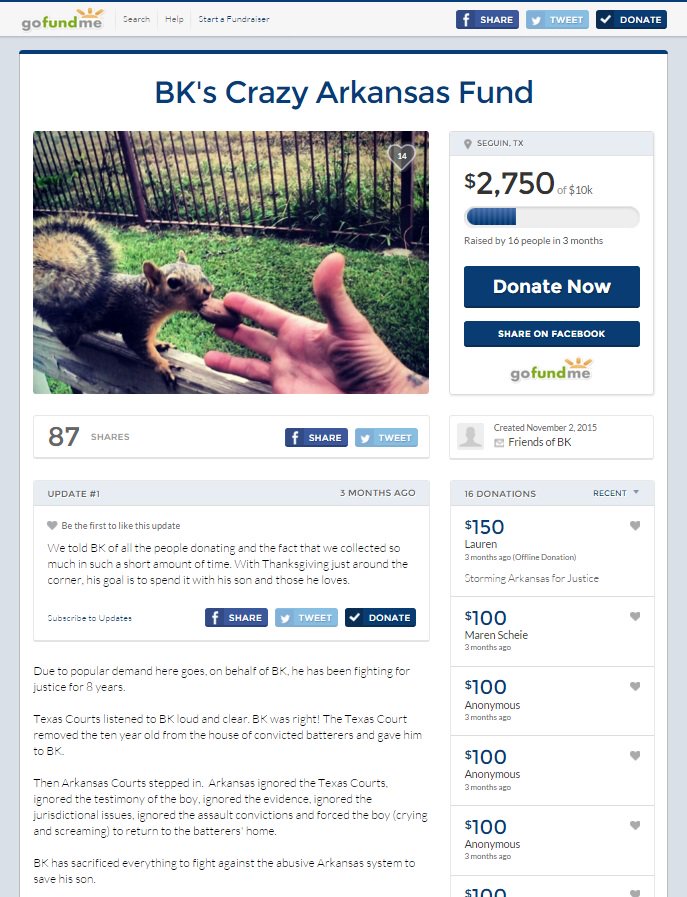Click the gofundme logo in header

[62, 19]
